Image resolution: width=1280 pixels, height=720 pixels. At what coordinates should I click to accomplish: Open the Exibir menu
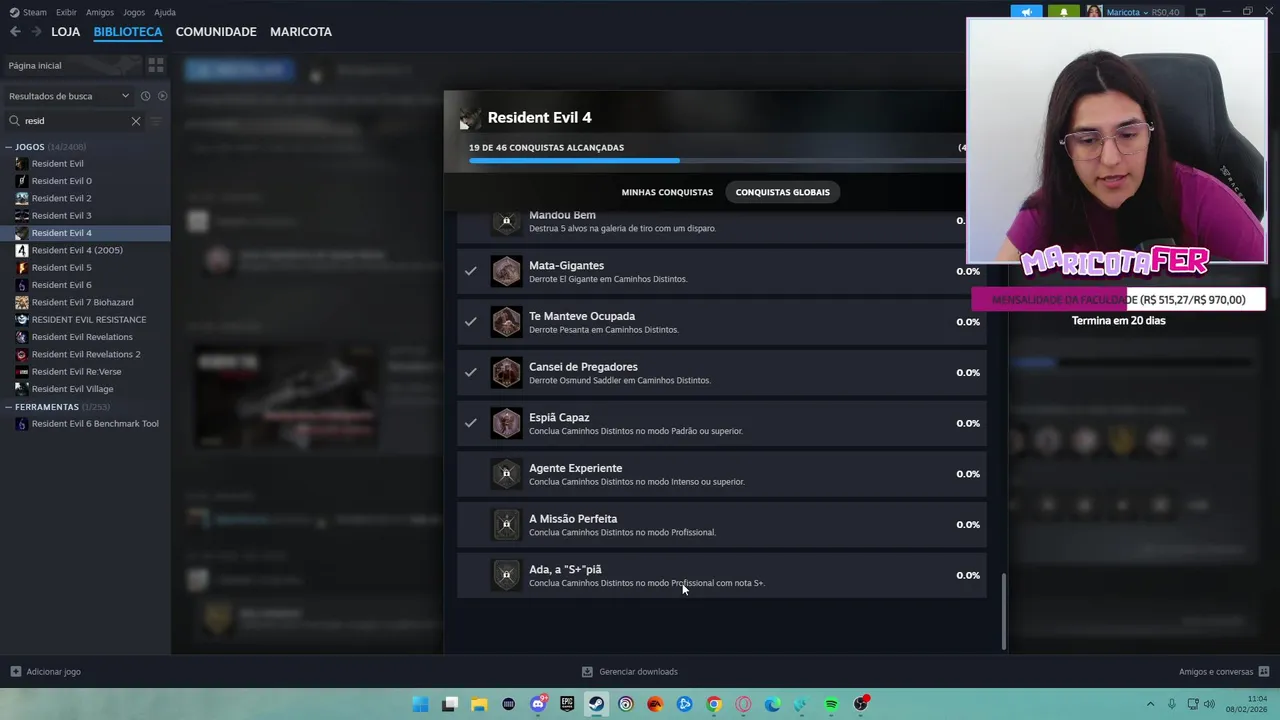tap(66, 12)
